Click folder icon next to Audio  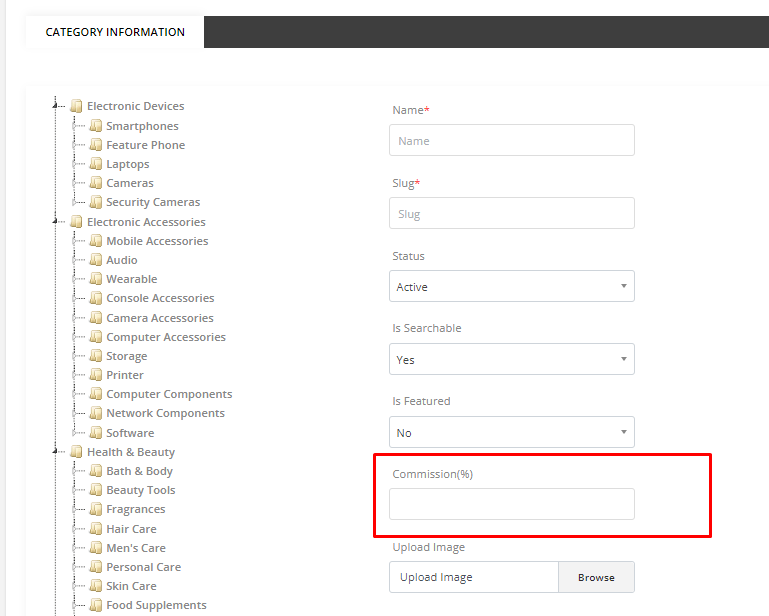click(x=96, y=260)
